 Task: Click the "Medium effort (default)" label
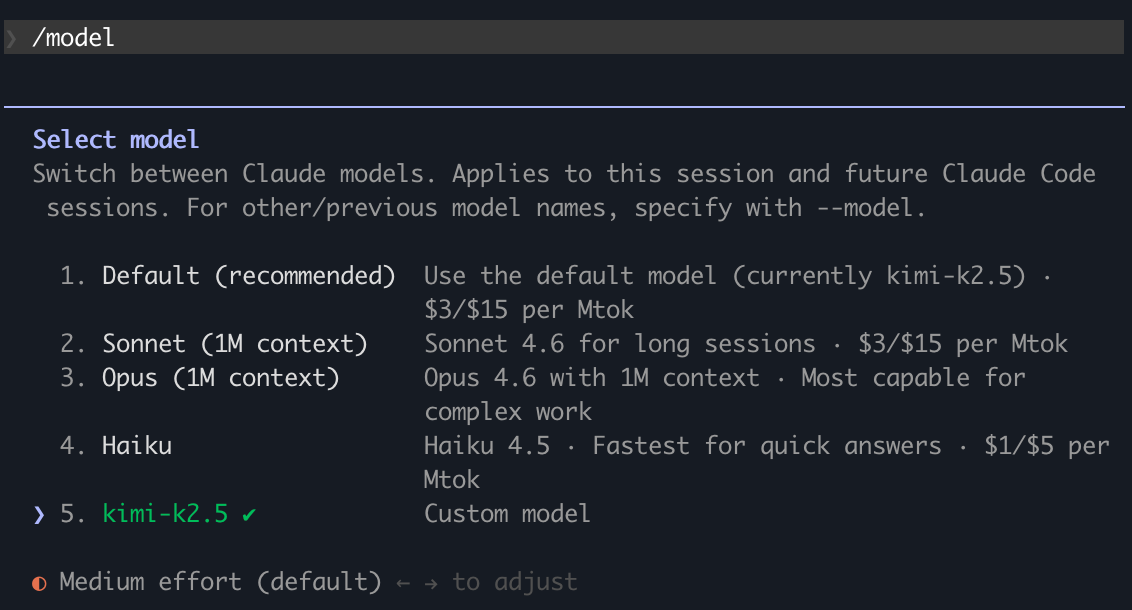point(220,582)
